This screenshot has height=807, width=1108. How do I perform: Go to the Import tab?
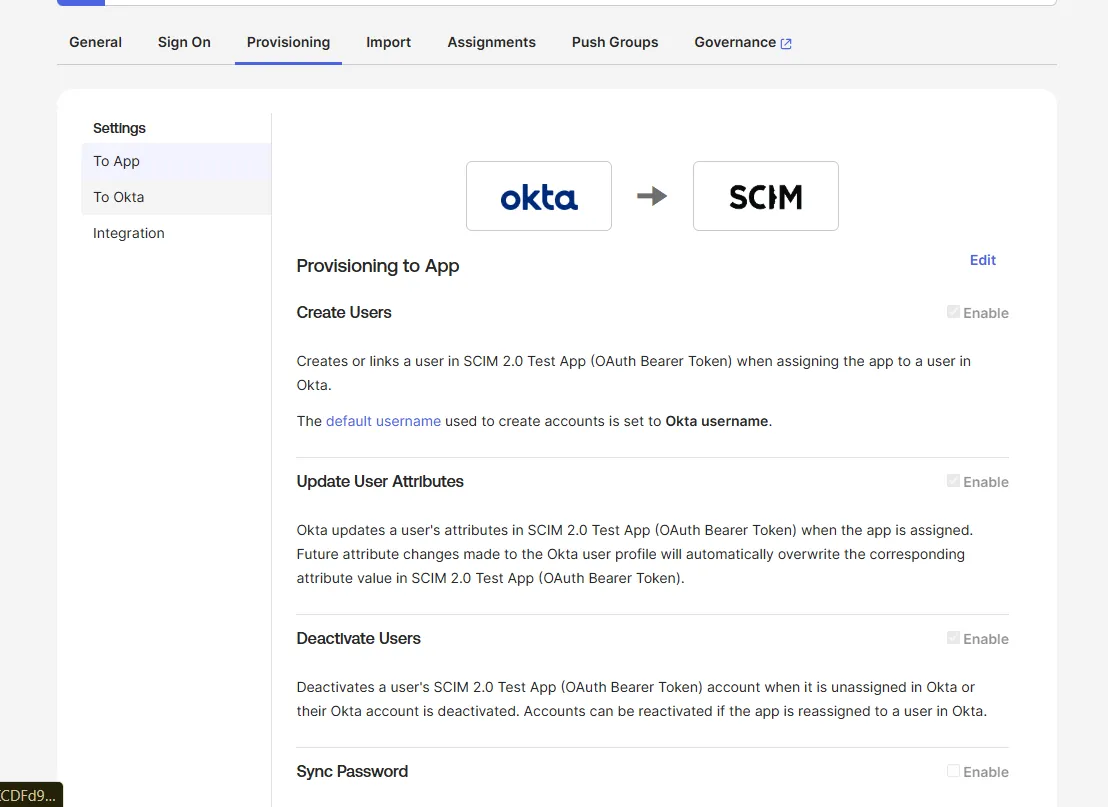pyautogui.click(x=388, y=42)
